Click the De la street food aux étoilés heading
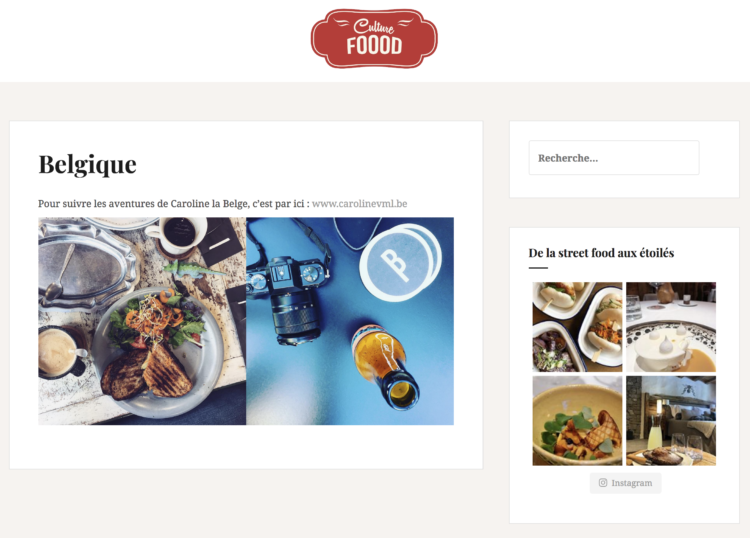This screenshot has width=750, height=538. pos(601,253)
